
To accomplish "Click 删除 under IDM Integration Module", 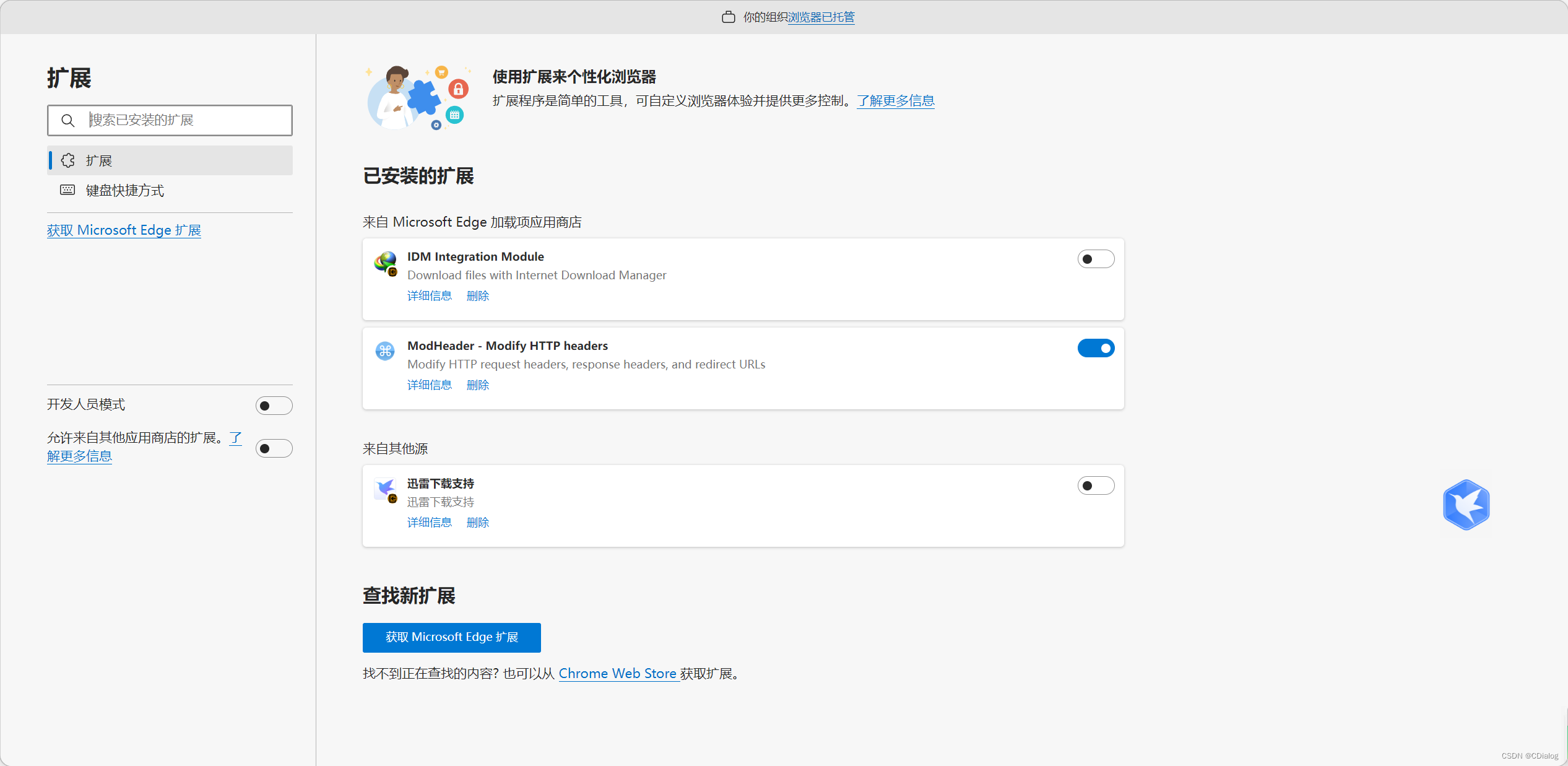I will [477, 295].
